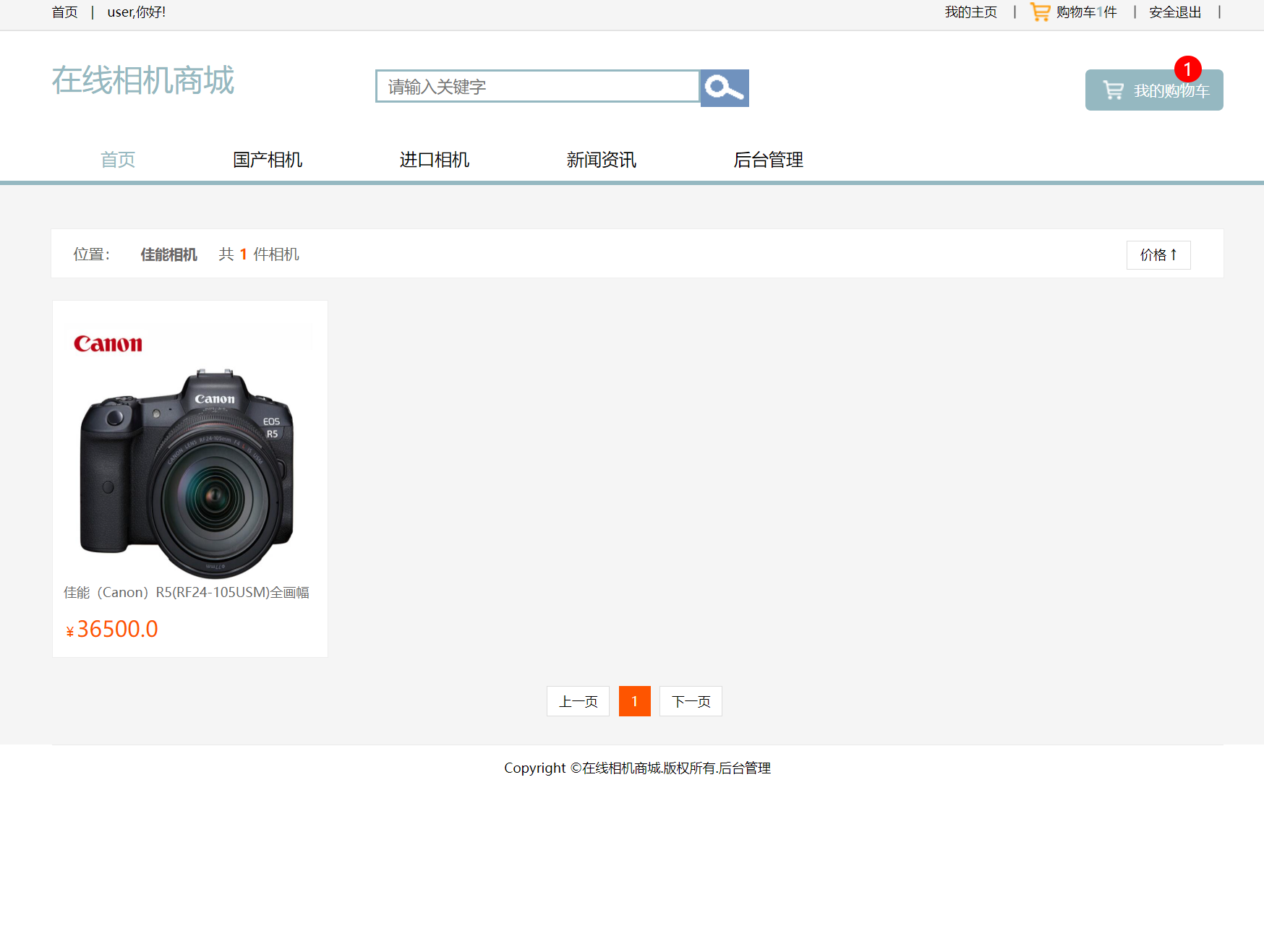Viewport: 1264px width, 952px height.
Task: Open the 新闻资讯 section
Action: tap(601, 160)
